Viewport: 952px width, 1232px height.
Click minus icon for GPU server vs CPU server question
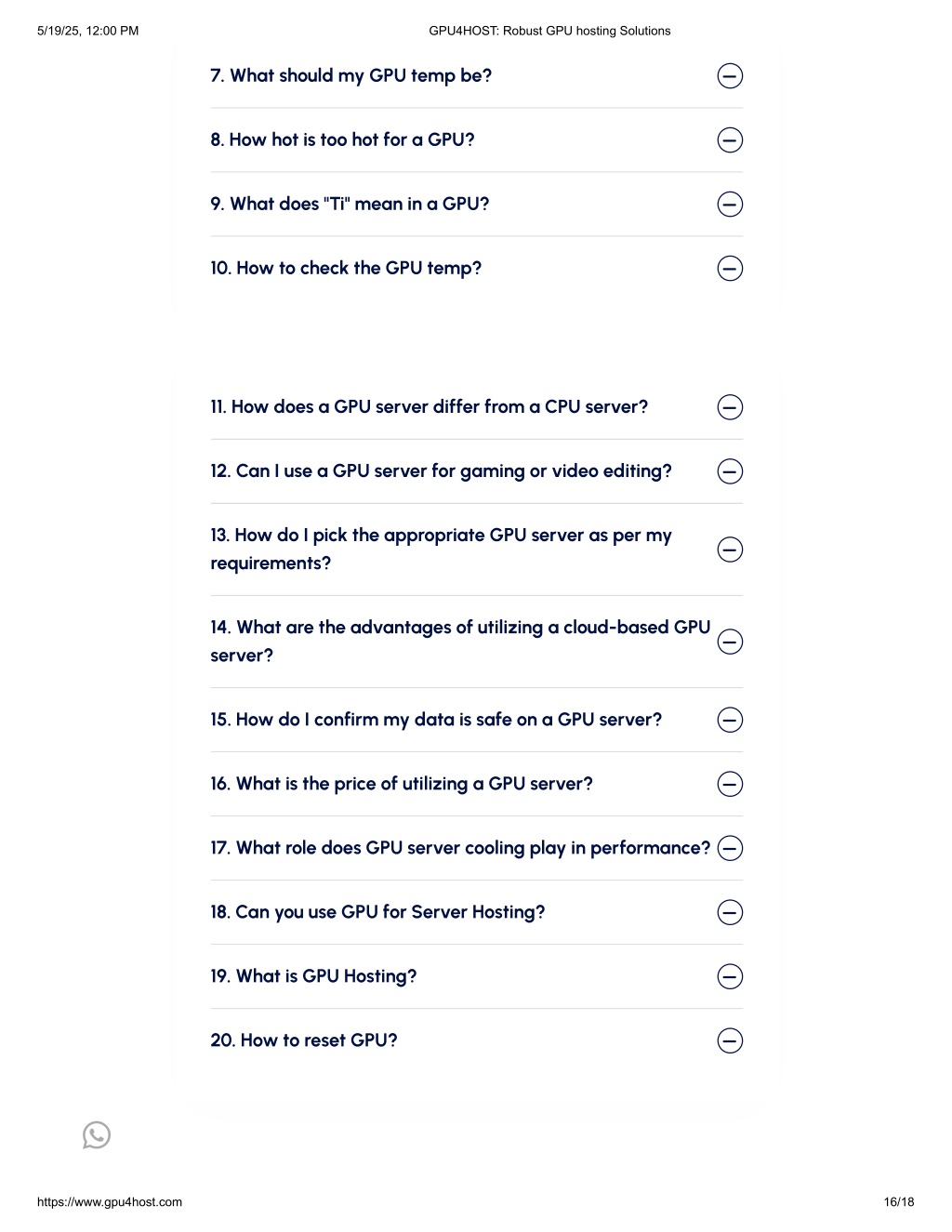click(x=731, y=407)
